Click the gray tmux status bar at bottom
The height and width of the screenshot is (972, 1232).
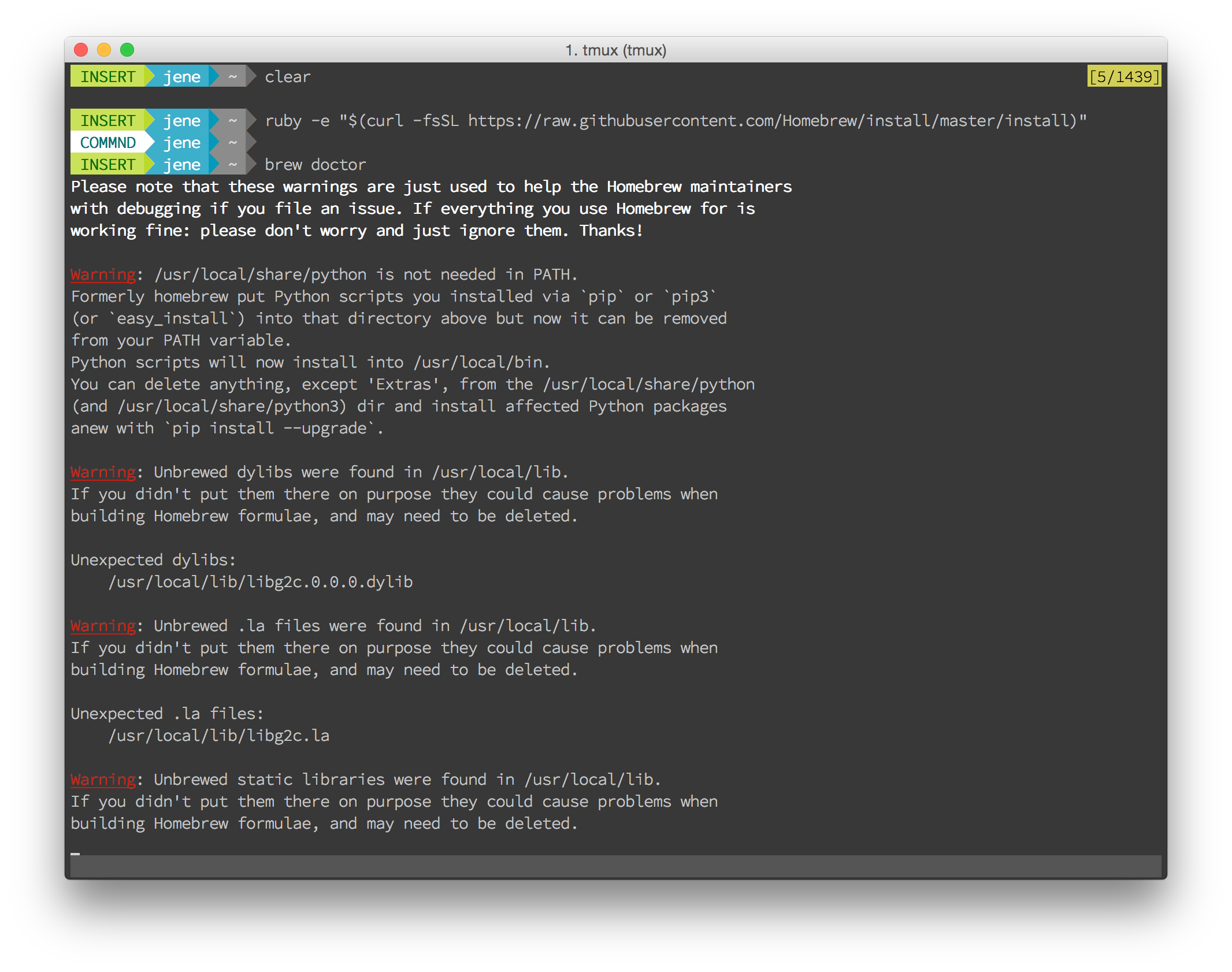[x=615, y=866]
